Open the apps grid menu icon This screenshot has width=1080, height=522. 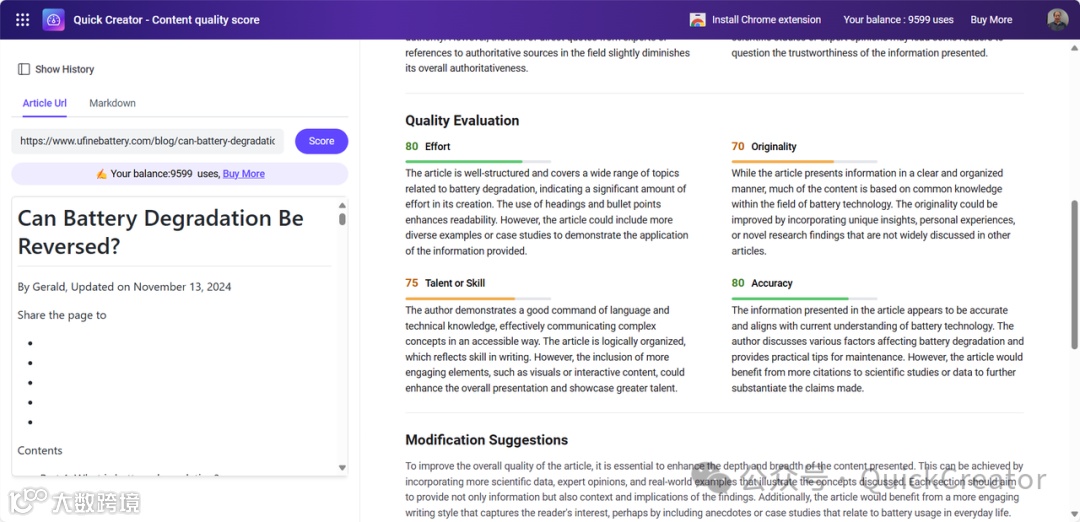click(x=22, y=20)
